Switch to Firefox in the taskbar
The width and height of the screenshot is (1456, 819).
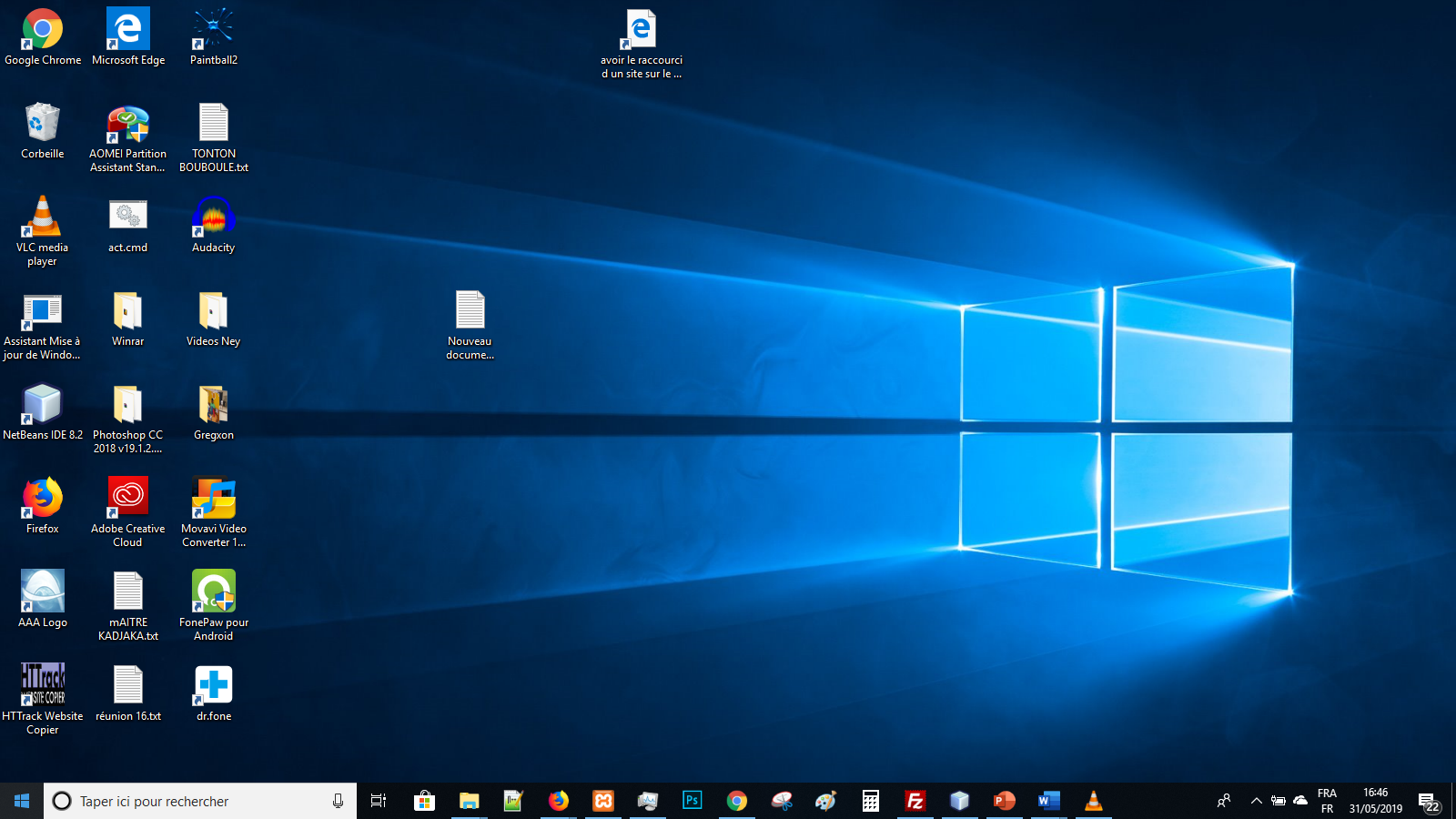pos(558,801)
